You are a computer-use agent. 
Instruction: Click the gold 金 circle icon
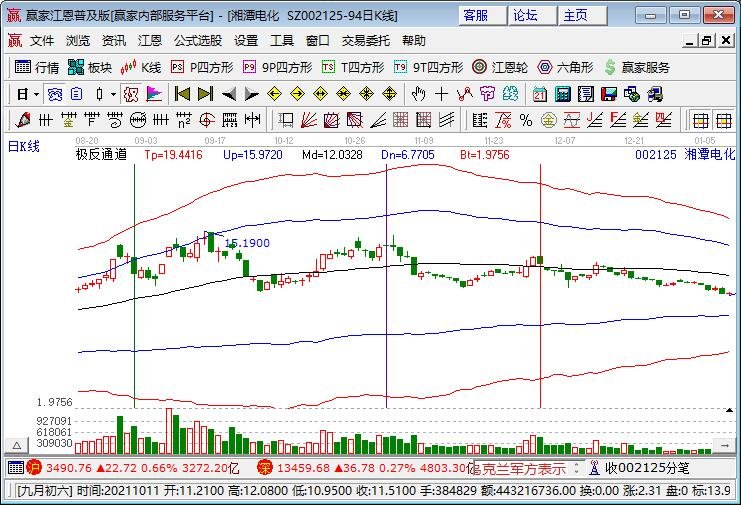click(x=548, y=120)
